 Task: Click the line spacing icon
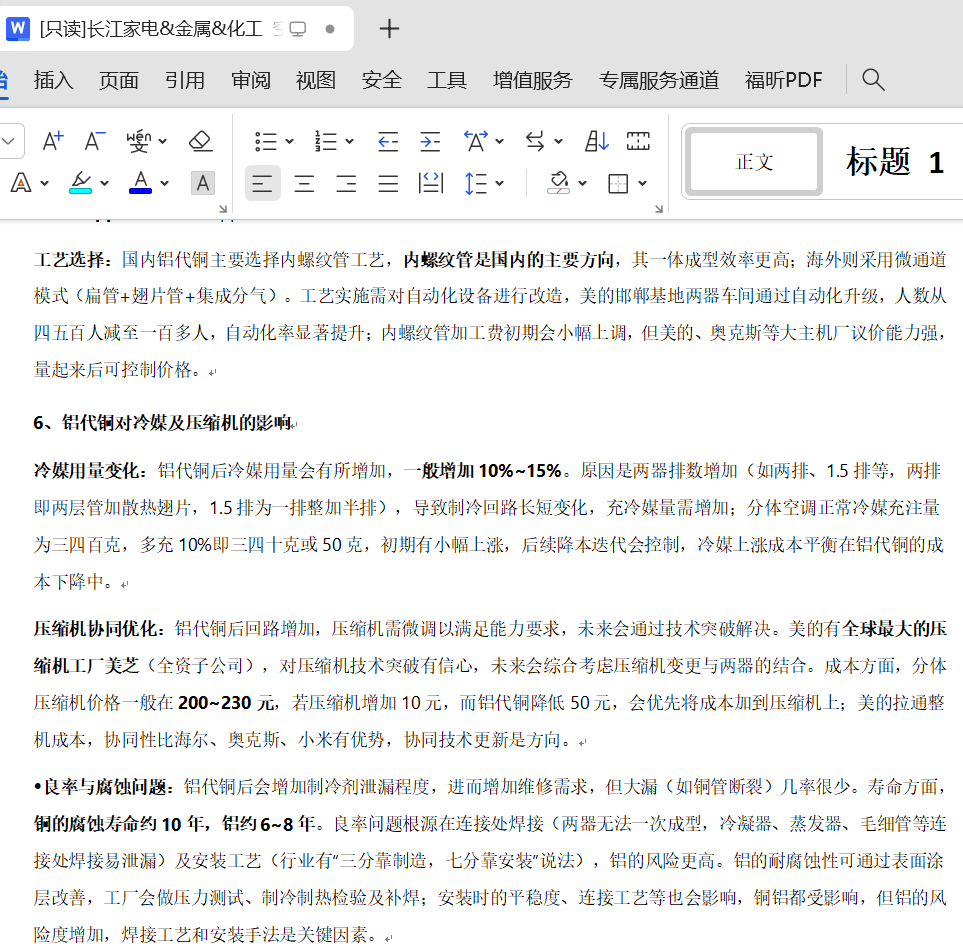tap(476, 183)
